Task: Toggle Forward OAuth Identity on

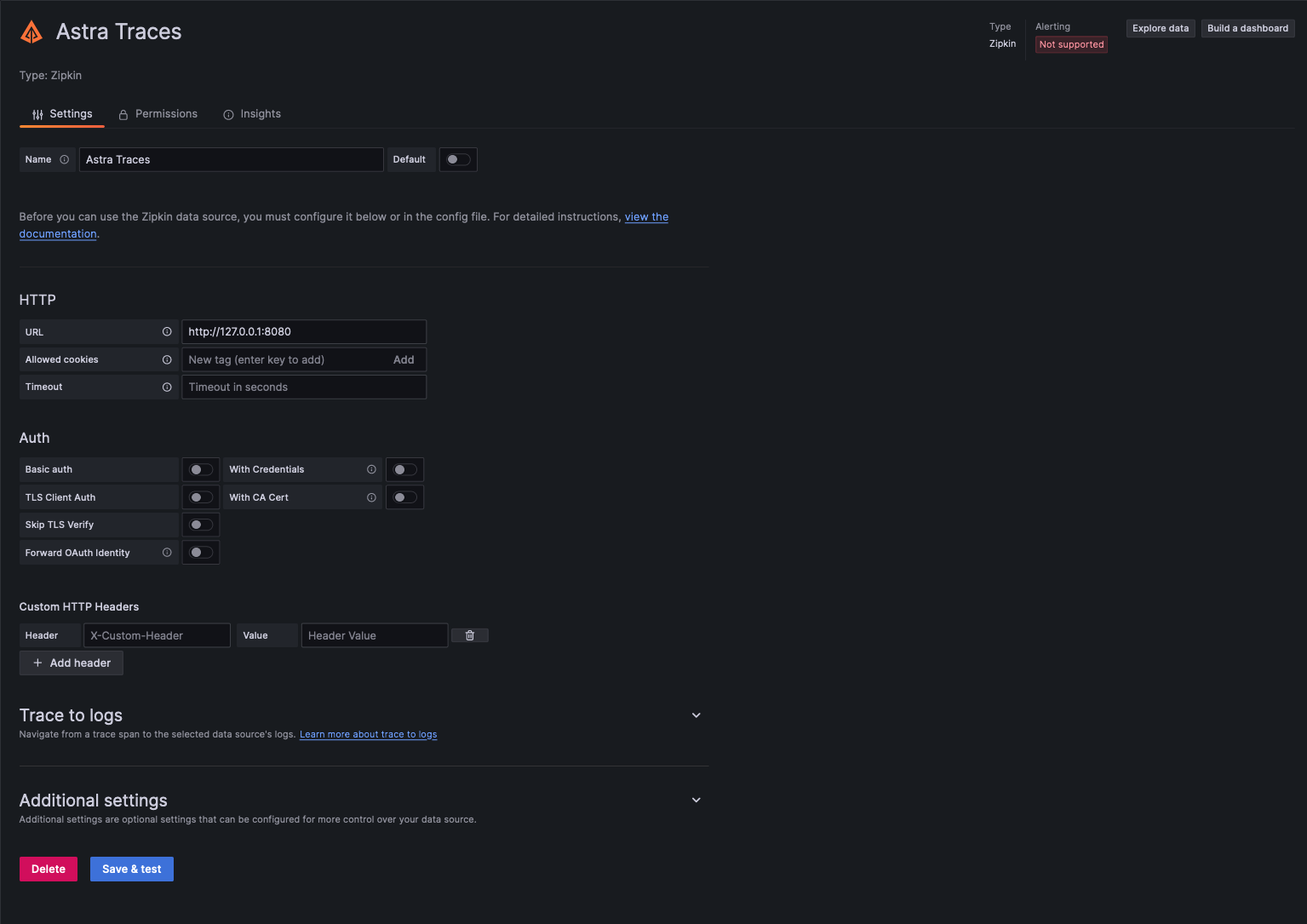Action: [201, 553]
